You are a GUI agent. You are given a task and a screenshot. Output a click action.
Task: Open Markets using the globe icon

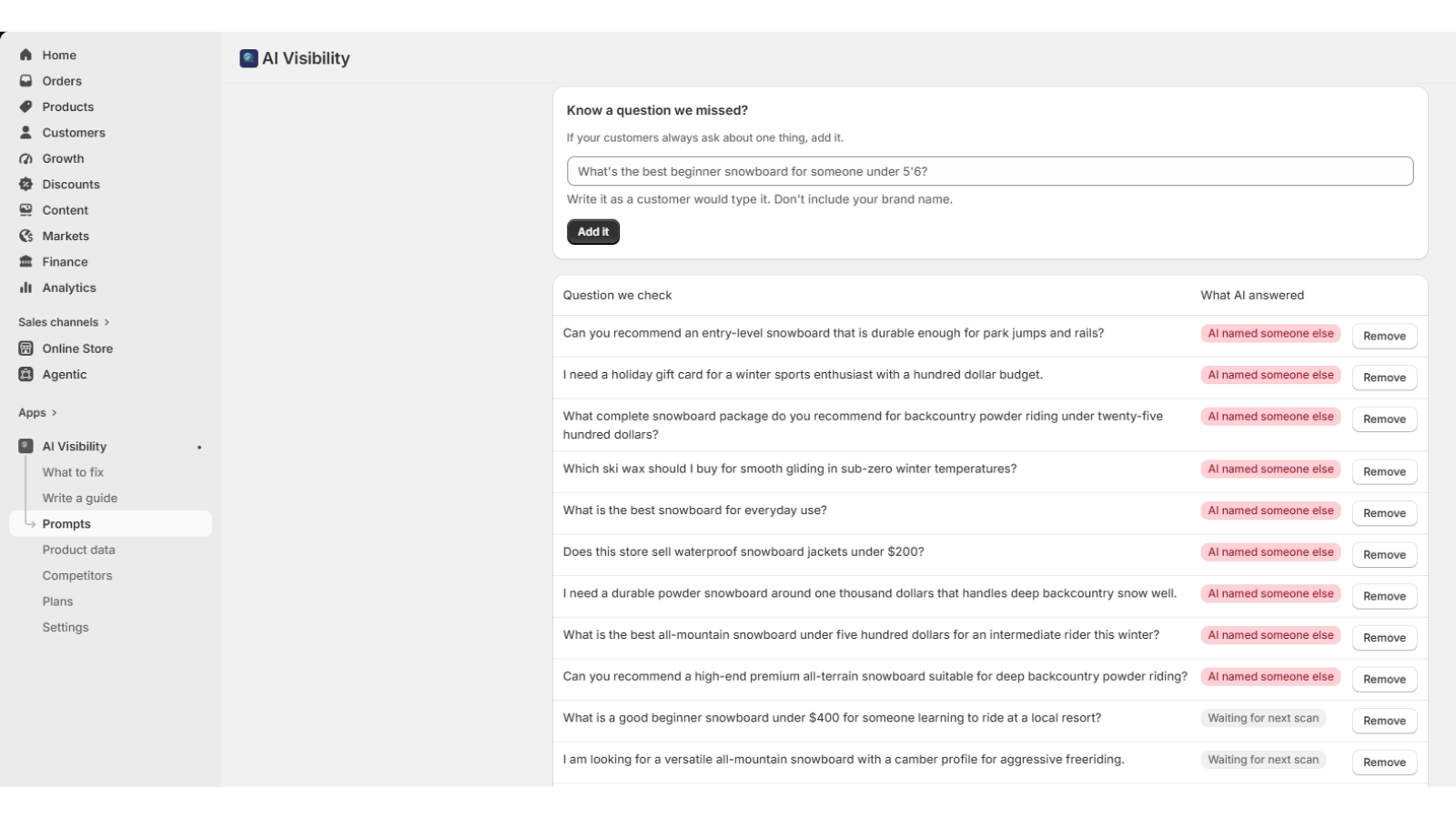(25, 236)
